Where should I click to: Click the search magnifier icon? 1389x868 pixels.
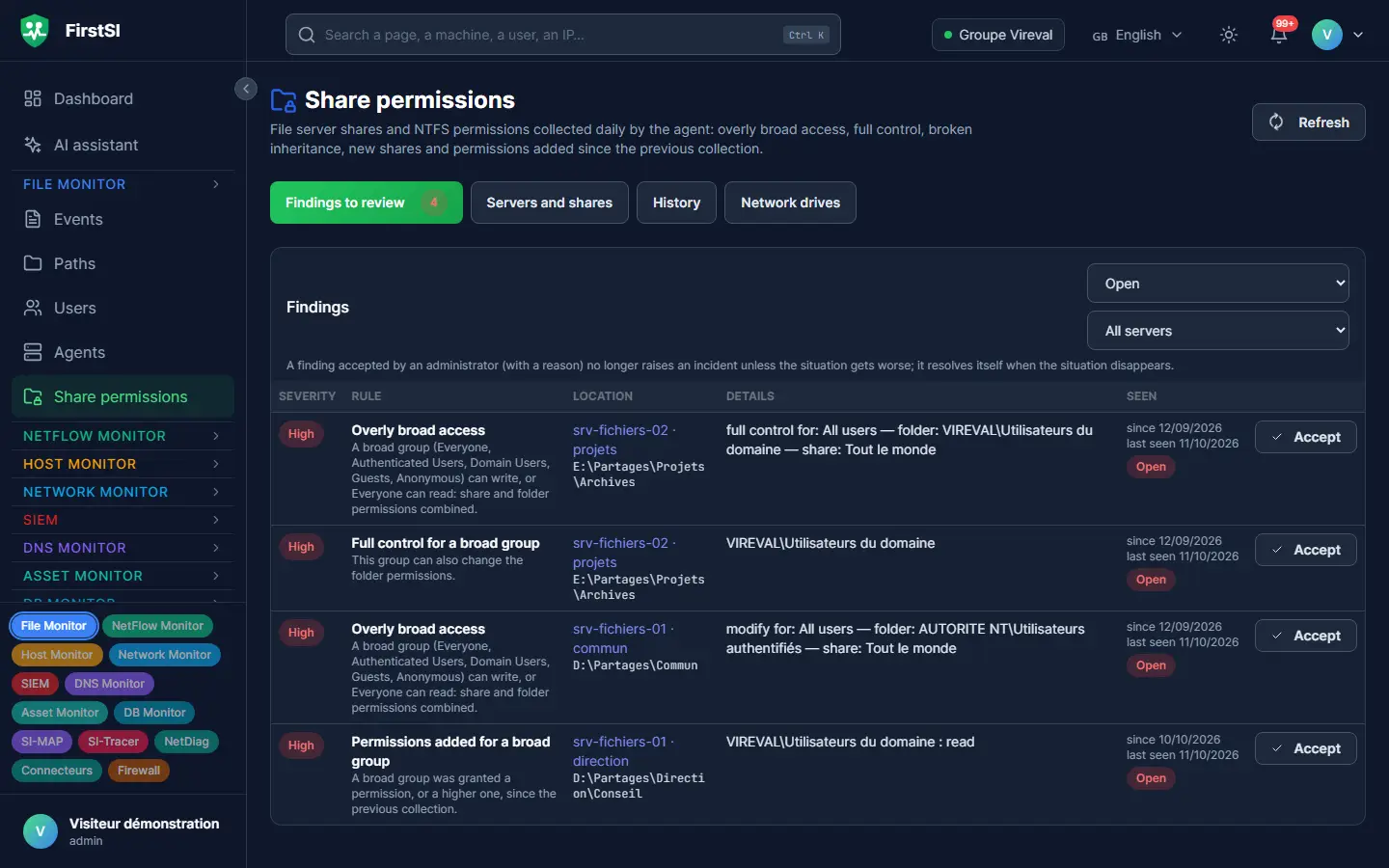[307, 35]
